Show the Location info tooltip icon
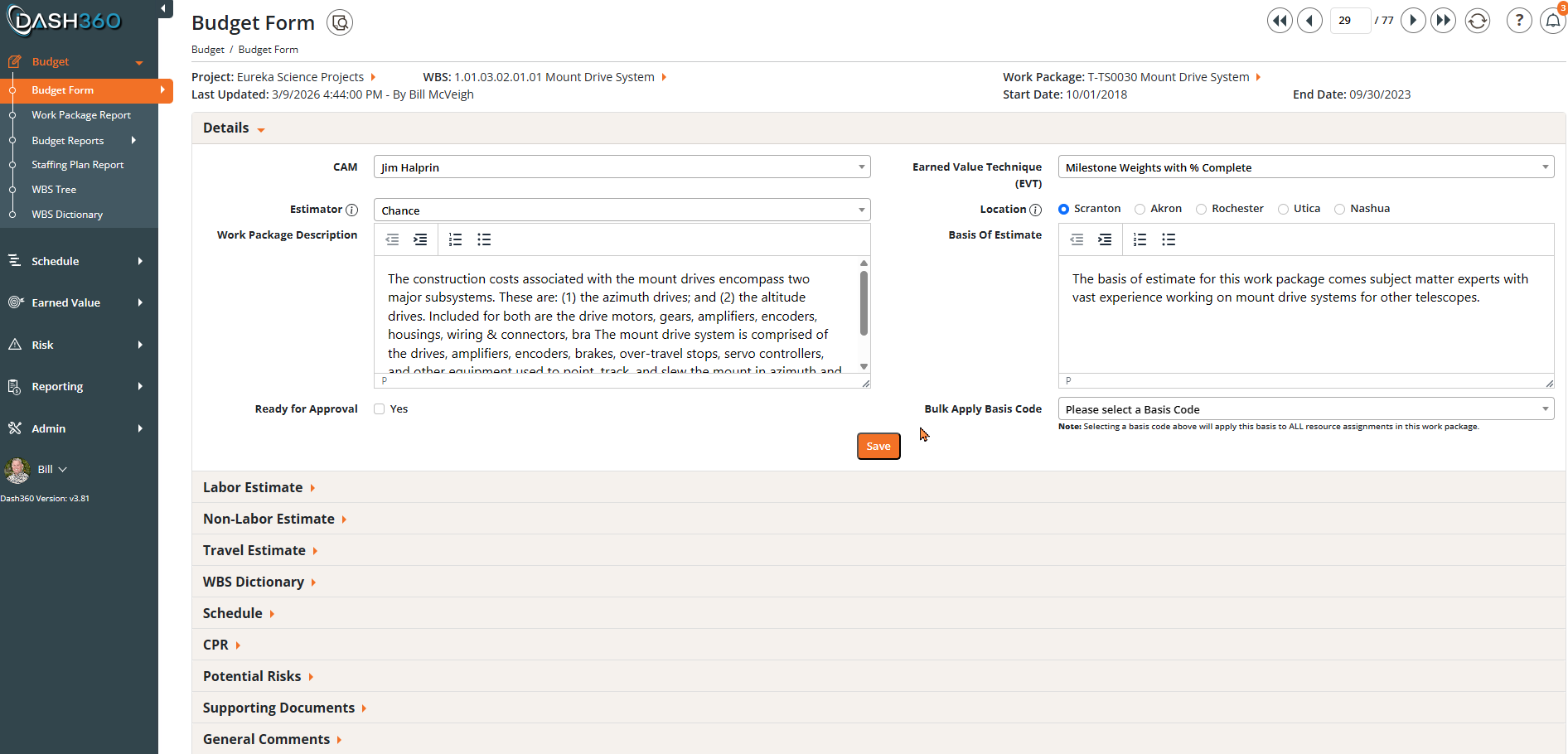 tap(1035, 210)
